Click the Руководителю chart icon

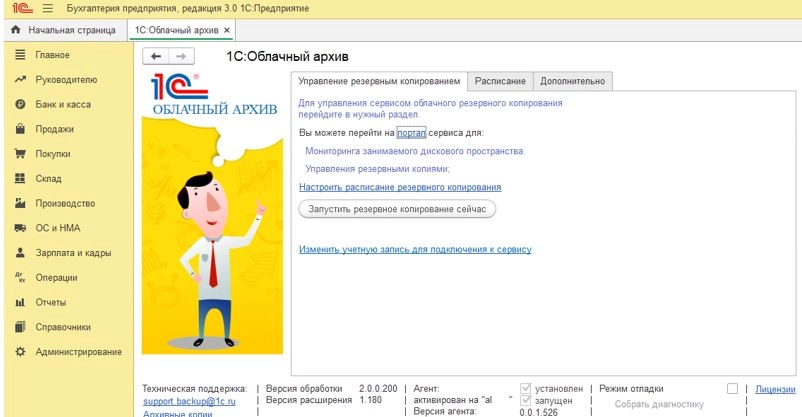[20, 79]
